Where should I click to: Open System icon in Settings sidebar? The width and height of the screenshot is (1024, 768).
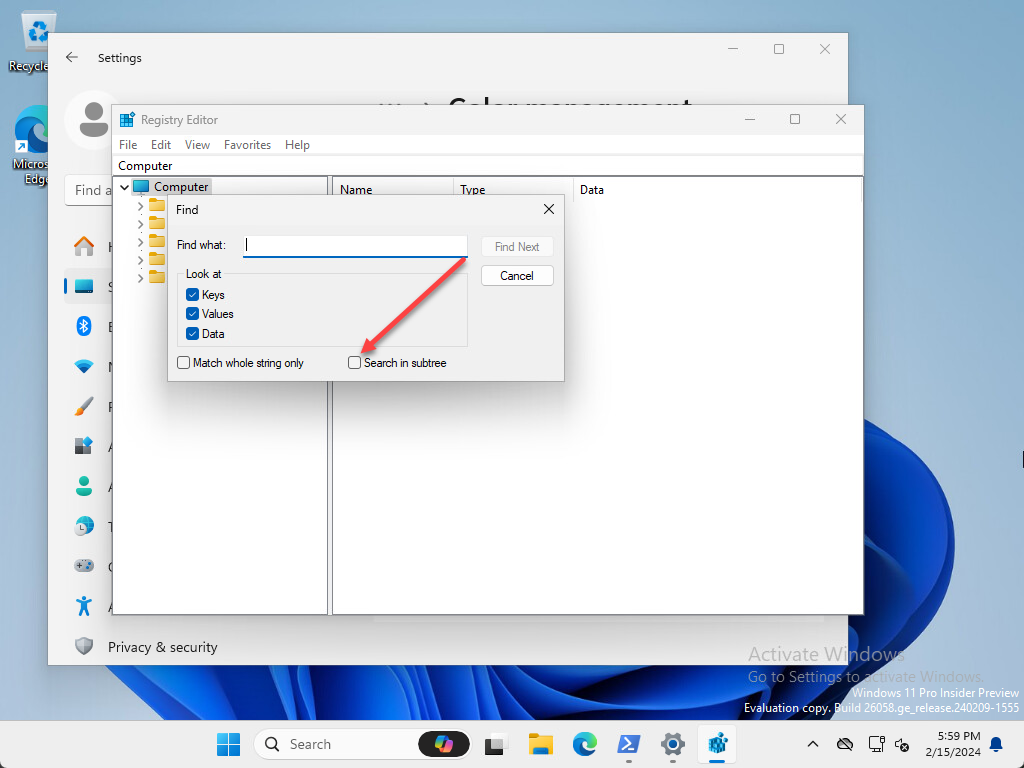click(x=84, y=286)
